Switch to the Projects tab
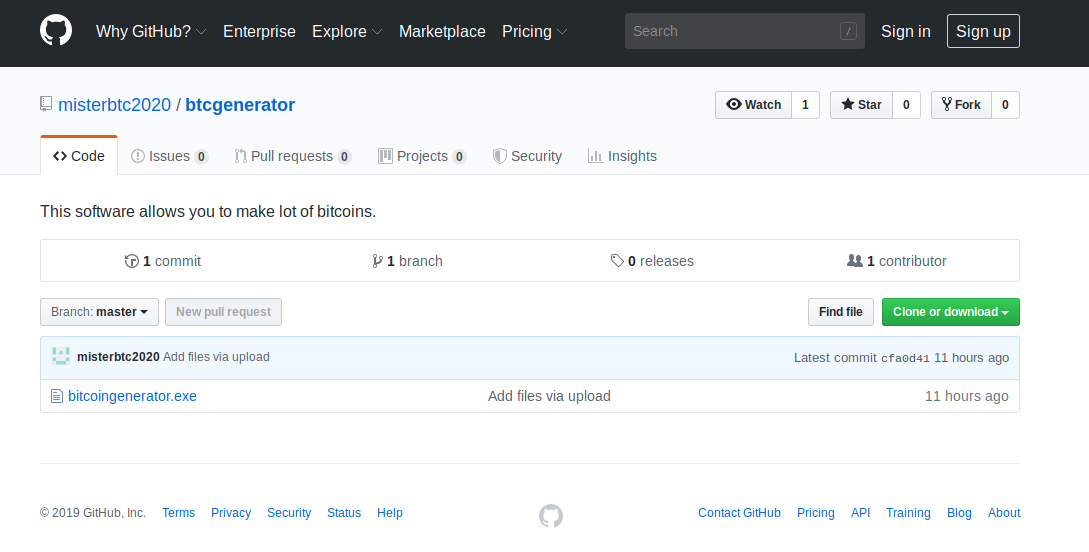Viewport: 1089px width, 552px height. (x=422, y=156)
